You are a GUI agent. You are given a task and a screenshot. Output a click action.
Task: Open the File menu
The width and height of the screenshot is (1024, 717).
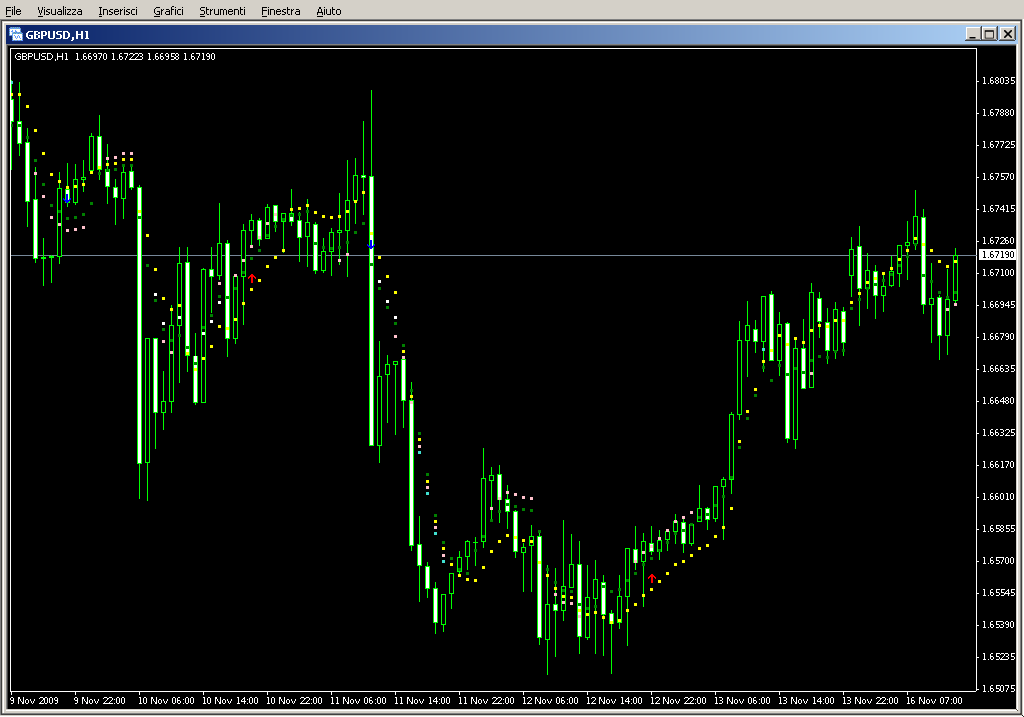click(13, 11)
